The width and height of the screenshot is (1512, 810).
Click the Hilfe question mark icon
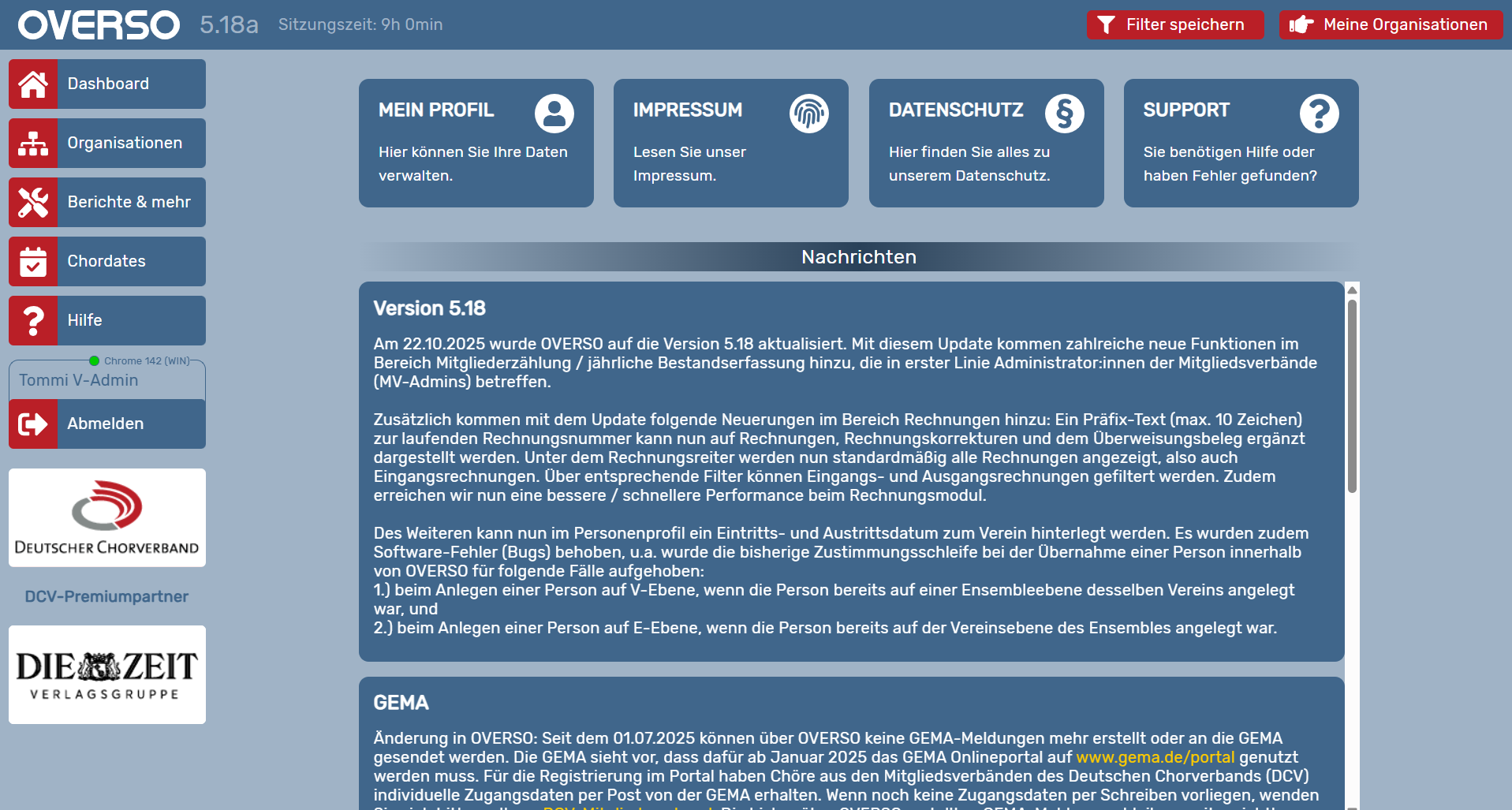coord(33,321)
